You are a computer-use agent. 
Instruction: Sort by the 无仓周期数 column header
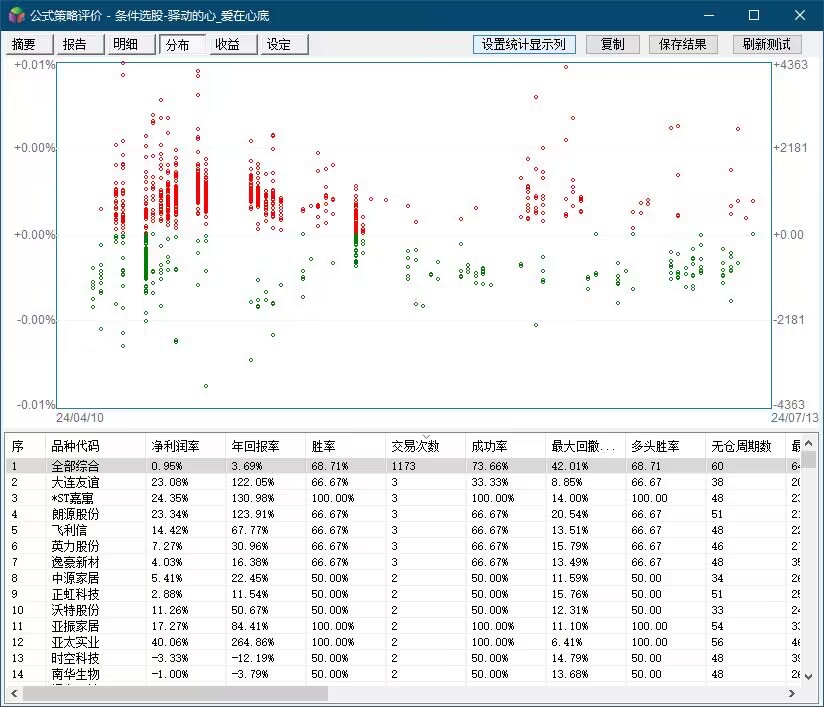click(745, 446)
